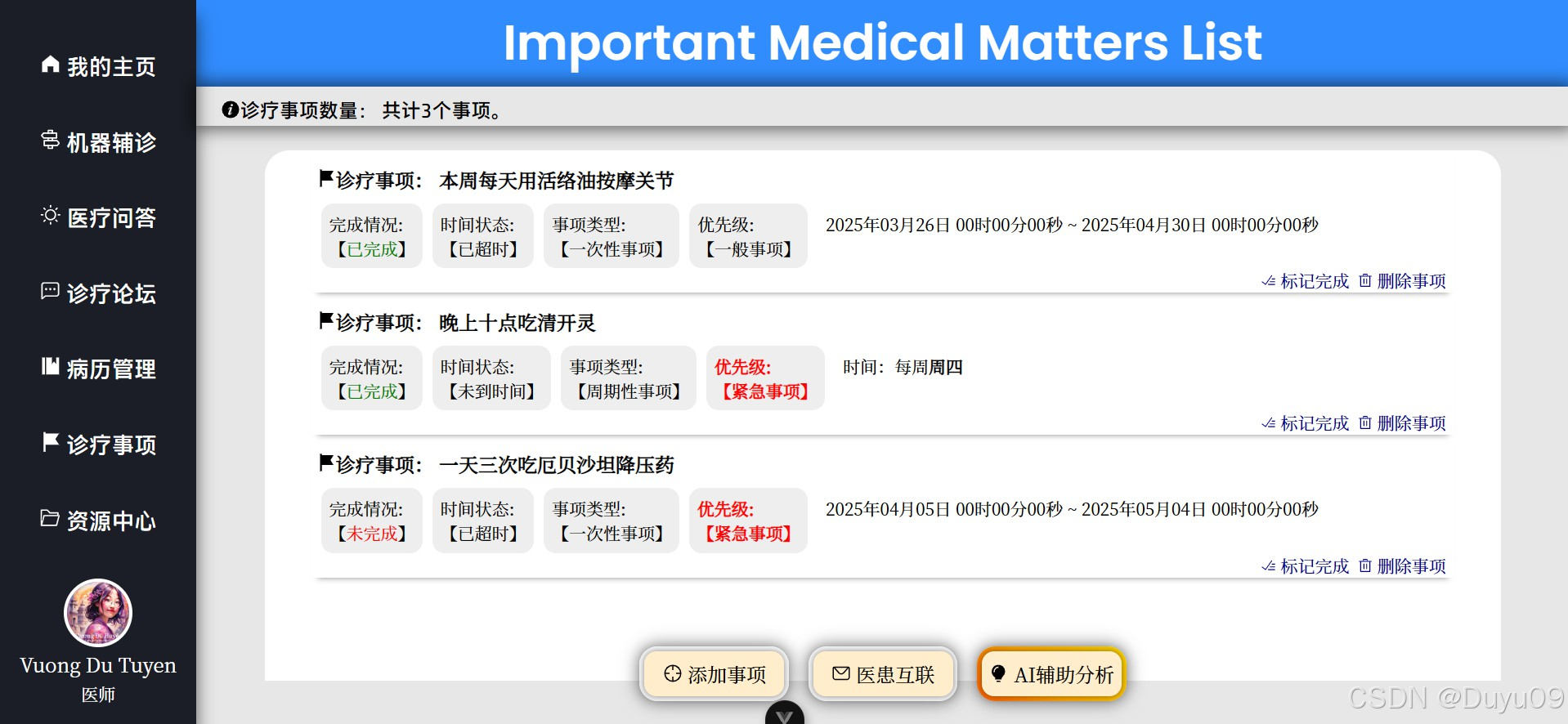
Task: Open the 医疗问答 menu item
Action: (98, 217)
